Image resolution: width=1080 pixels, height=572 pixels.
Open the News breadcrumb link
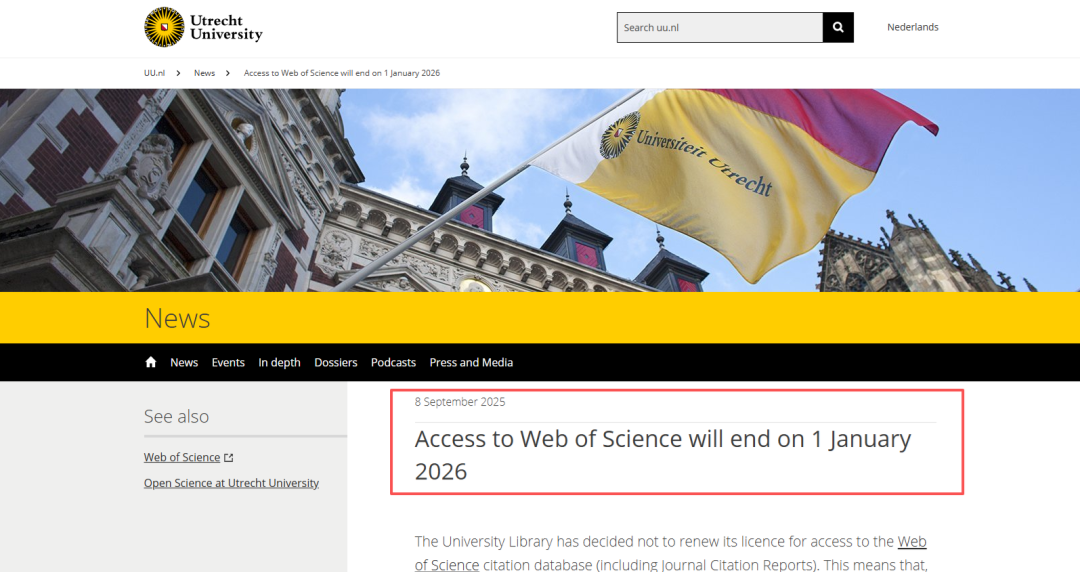tap(205, 73)
